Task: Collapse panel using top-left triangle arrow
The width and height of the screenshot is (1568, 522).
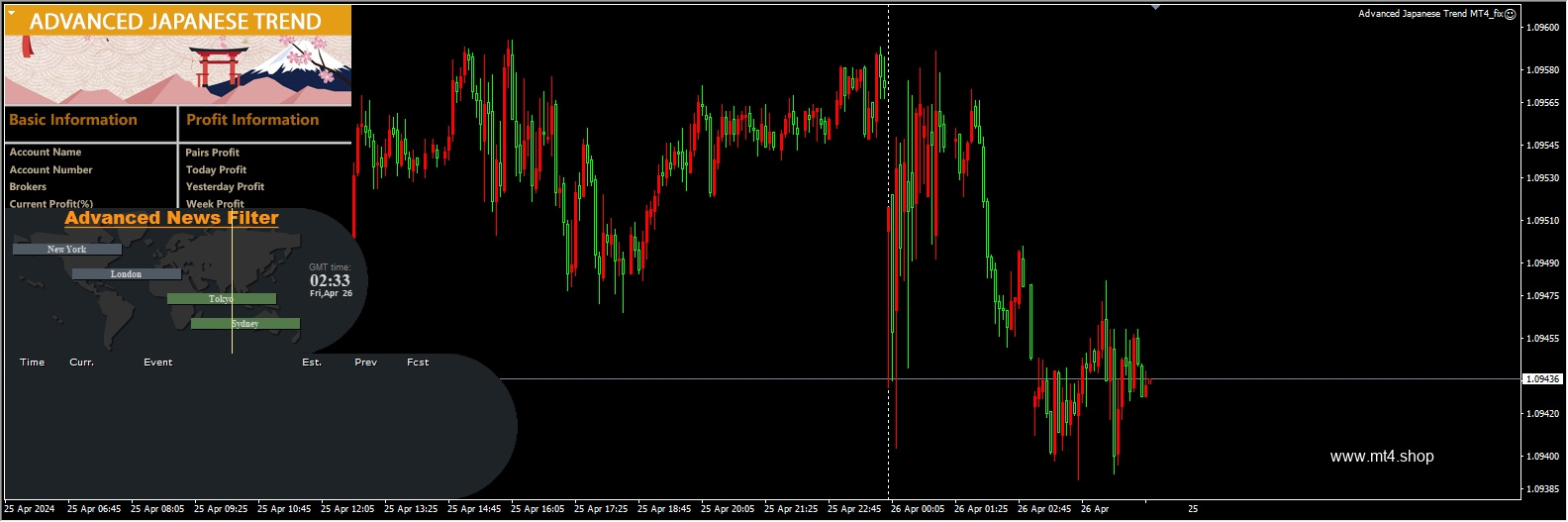Action: click(12, 14)
